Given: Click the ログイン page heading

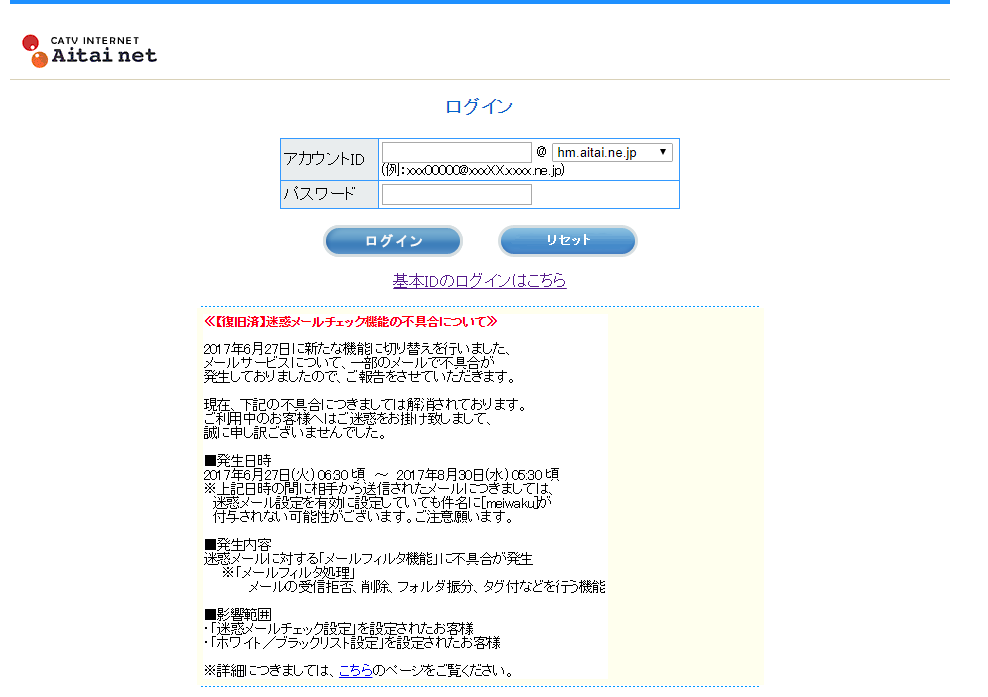Looking at the screenshot, I should click(479, 107).
